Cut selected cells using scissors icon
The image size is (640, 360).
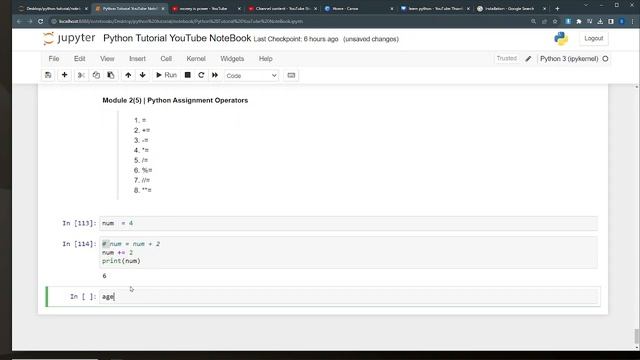click(x=81, y=76)
